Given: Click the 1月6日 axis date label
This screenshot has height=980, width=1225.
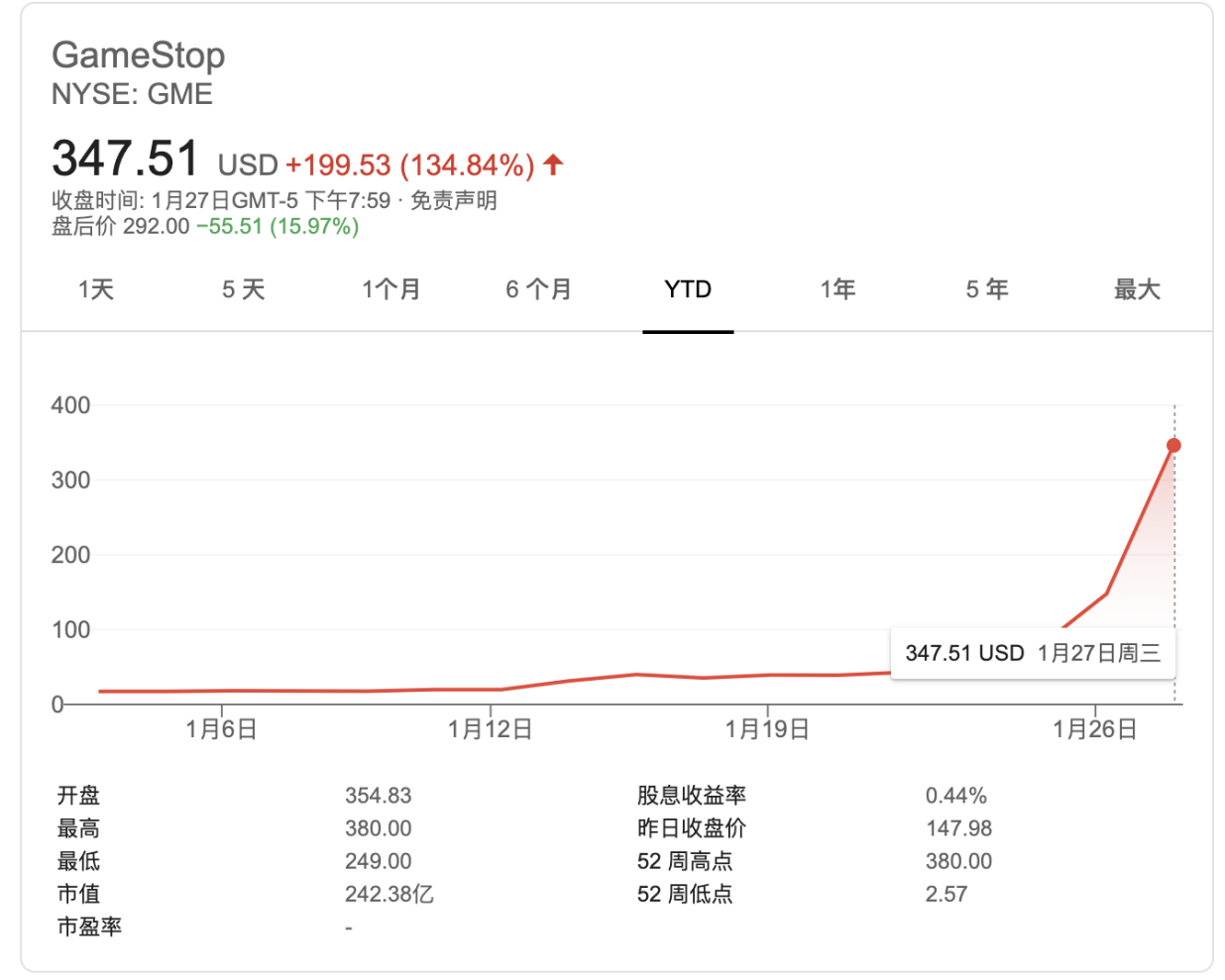Looking at the screenshot, I should [x=221, y=730].
